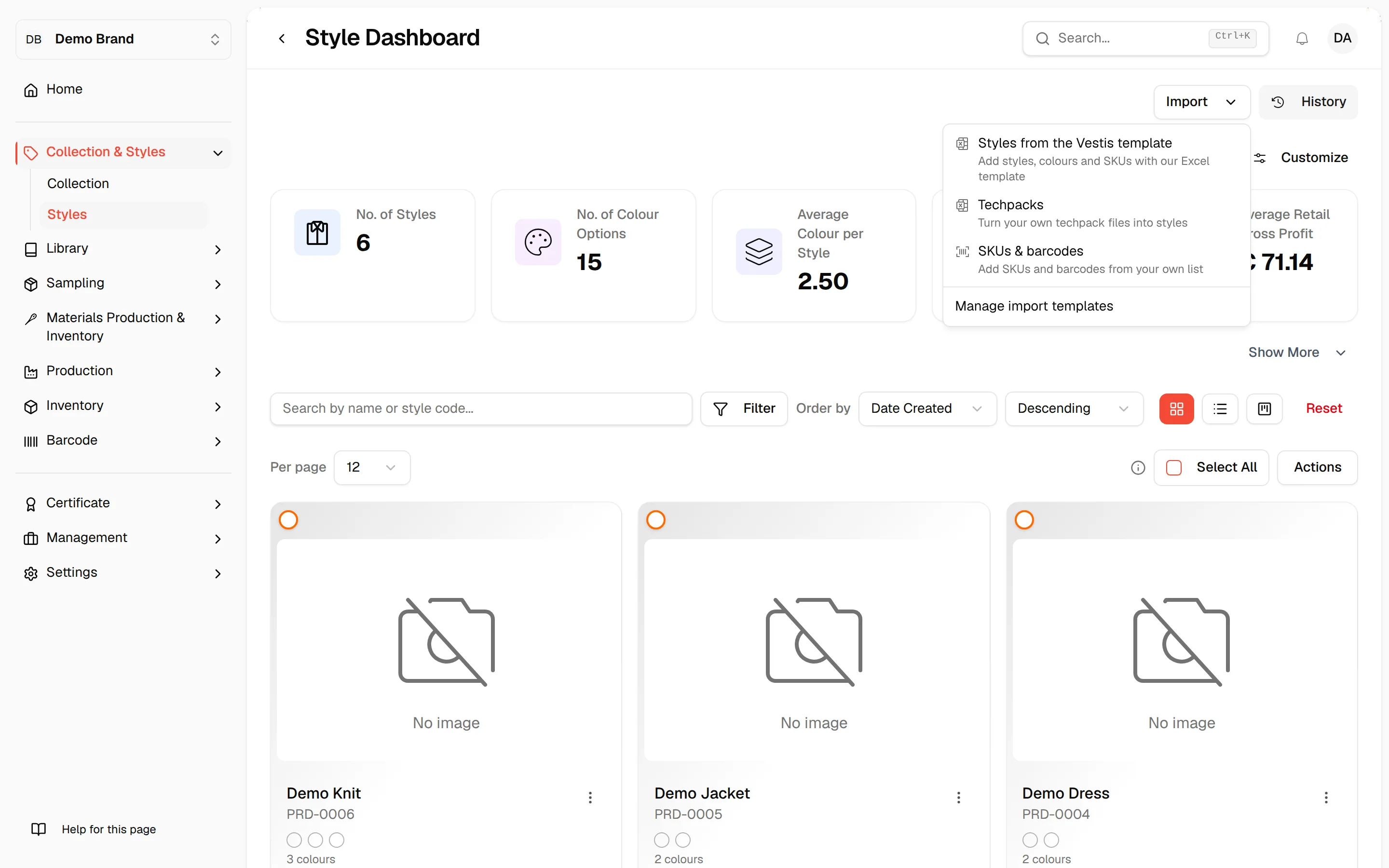Open the Date Created order dropdown
The height and width of the screenshot is (868, 1389).
click(x=927, y=409)
